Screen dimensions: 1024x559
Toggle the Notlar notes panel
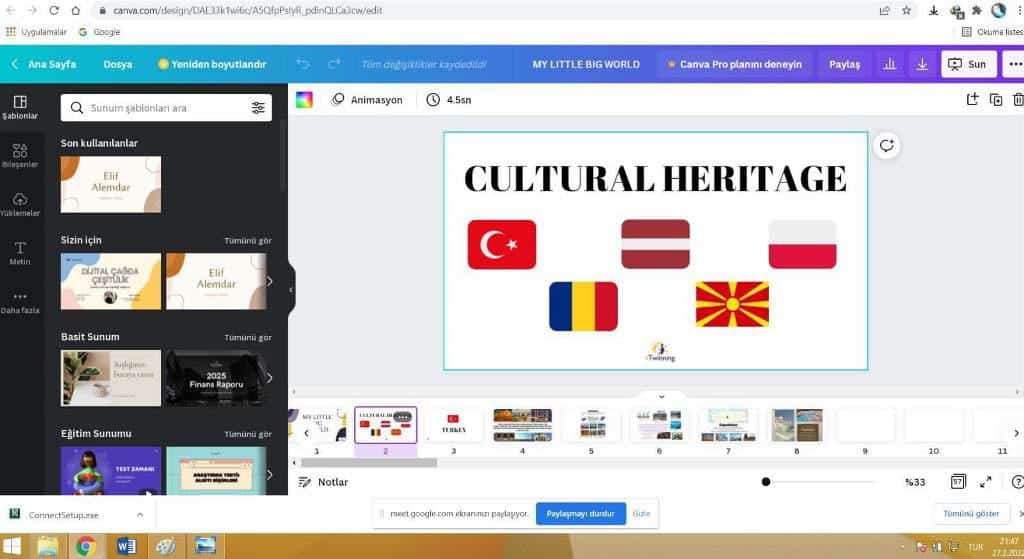(324, 482)
